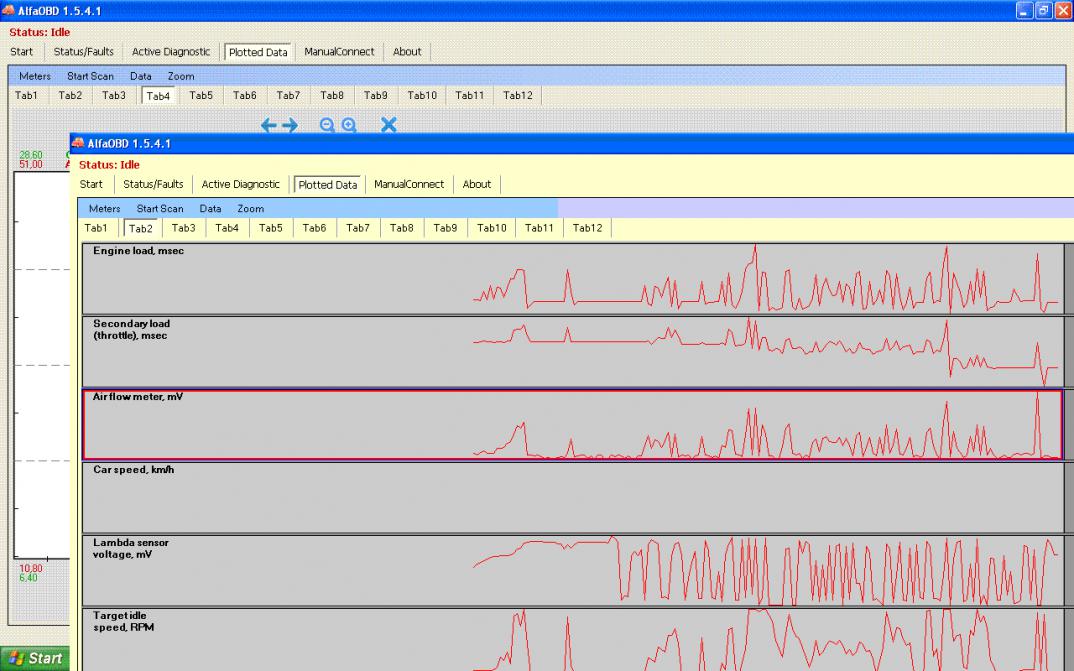Select Tab7 in the background window

coord(288,95)
